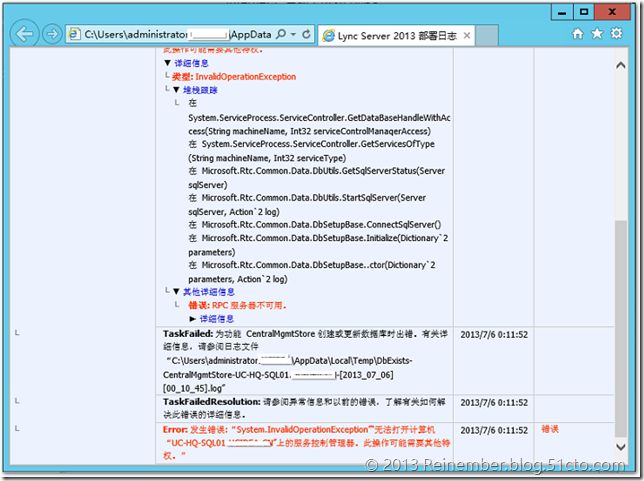Click the vertical scrollbar thumb
The width and height of the screenshot is (644, 481).
pyautogui.click(x=621, y=329)
